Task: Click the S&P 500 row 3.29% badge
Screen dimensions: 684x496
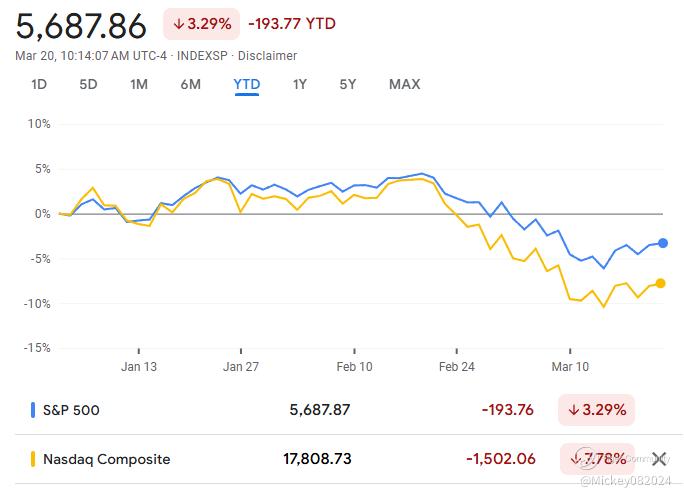Action: coord(596,409)
